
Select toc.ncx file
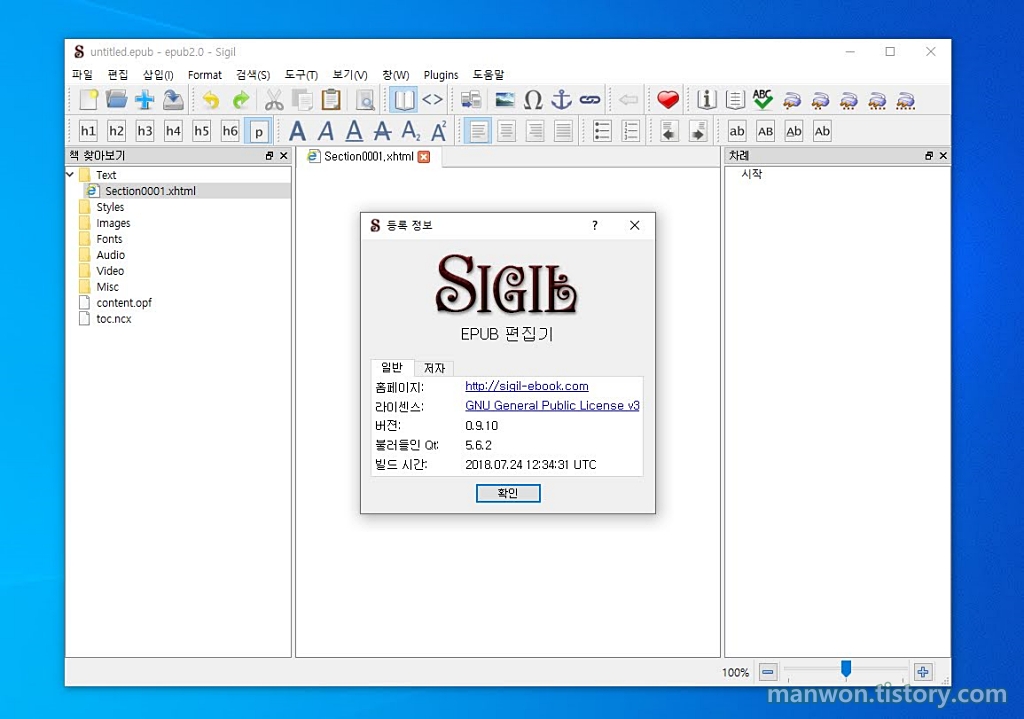point(114,319)
